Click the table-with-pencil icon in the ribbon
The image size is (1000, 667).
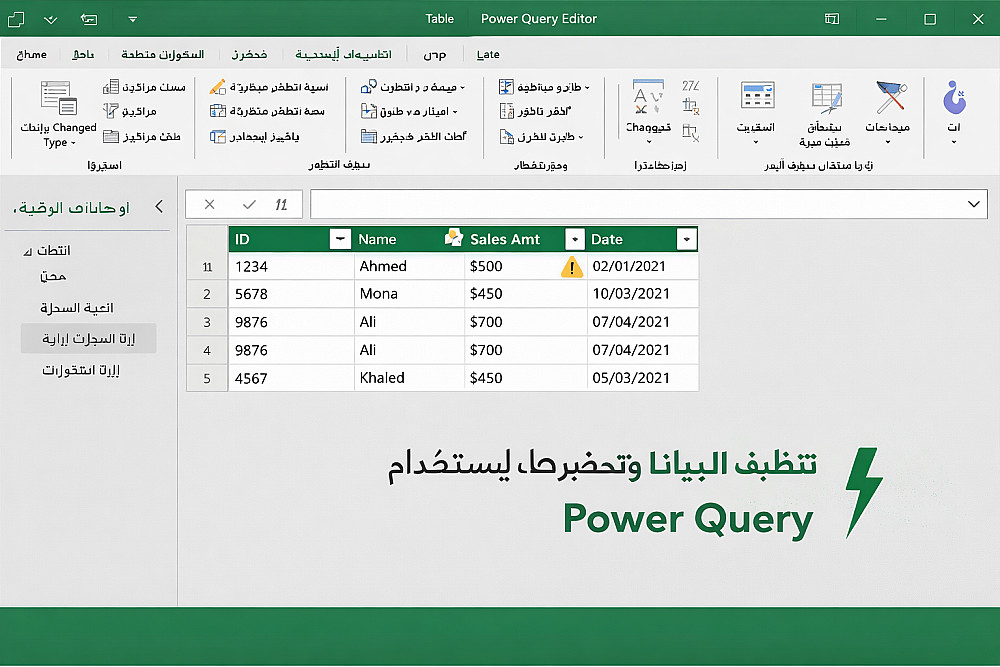pyautogui.click(x=827, y=99)
